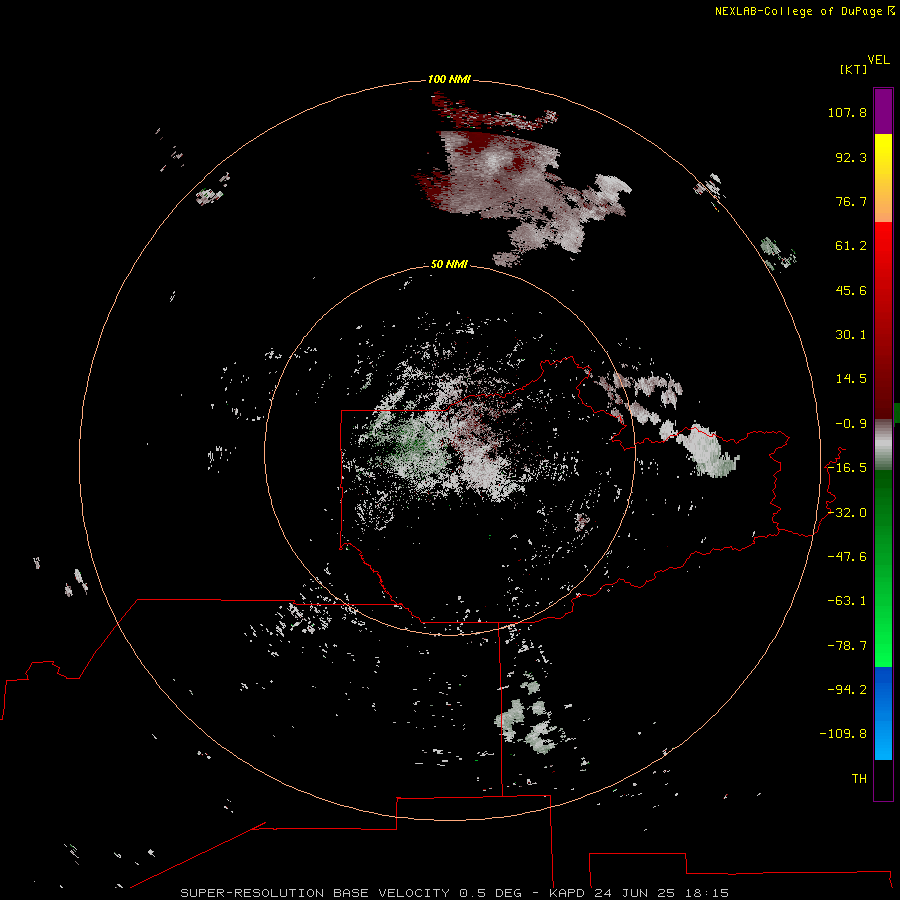
Task: Click the -109.8 legend value
Action: [843, 734]
